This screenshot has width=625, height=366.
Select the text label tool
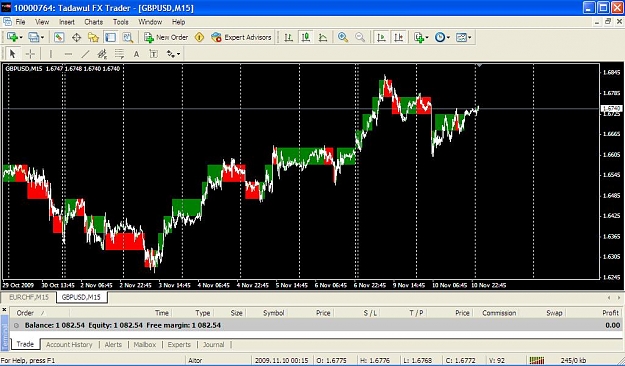click(x=153, y=54)
